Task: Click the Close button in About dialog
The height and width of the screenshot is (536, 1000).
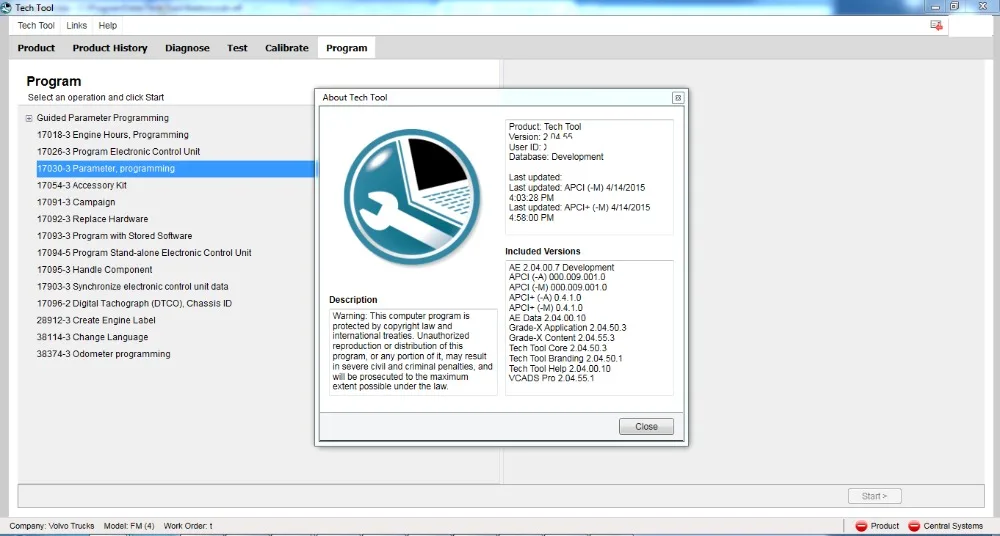Action: click(x=646, y=427)
